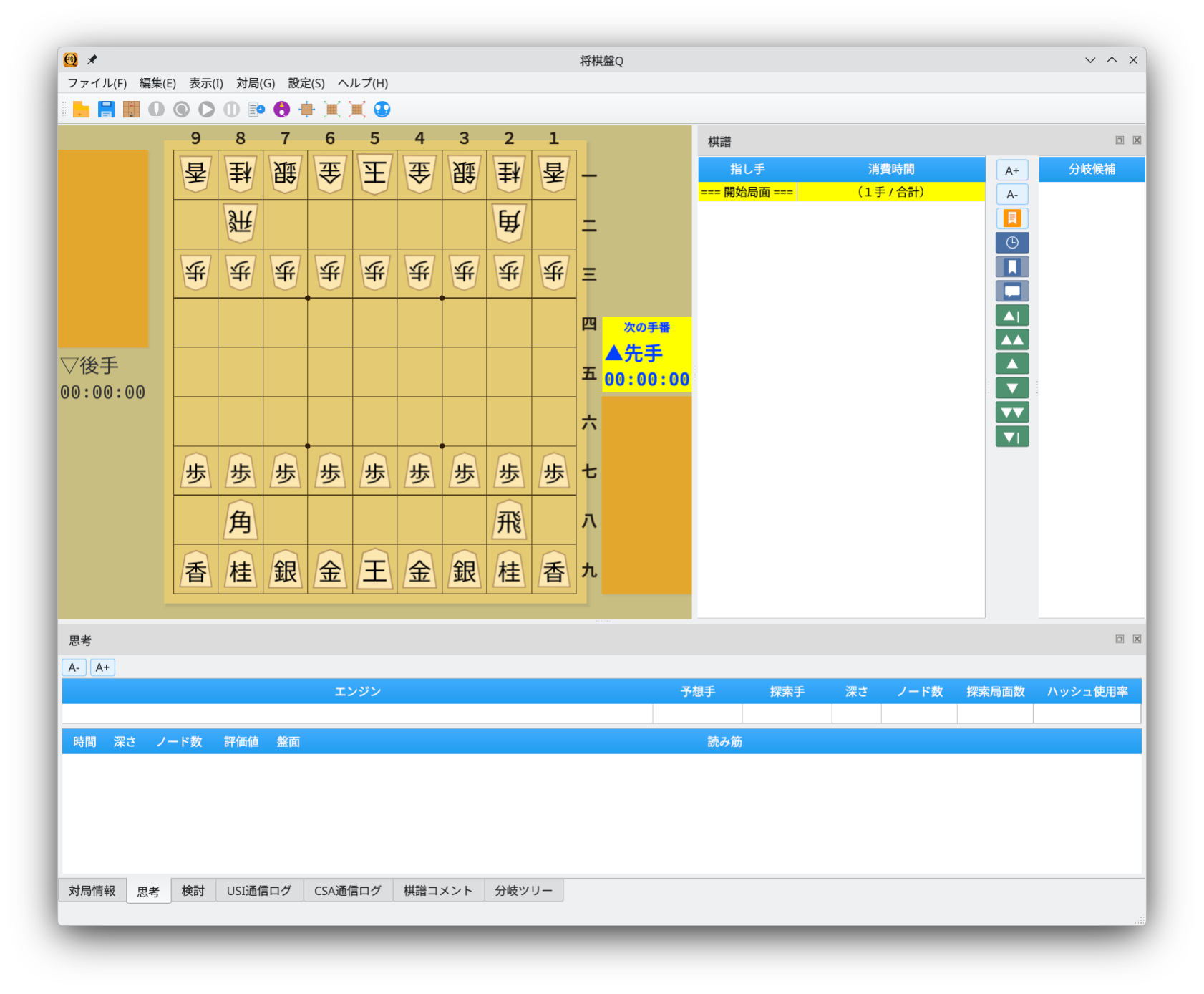Switch to the 検討 tab
This screenshot has height=994, width=1204.
(193, 891)
